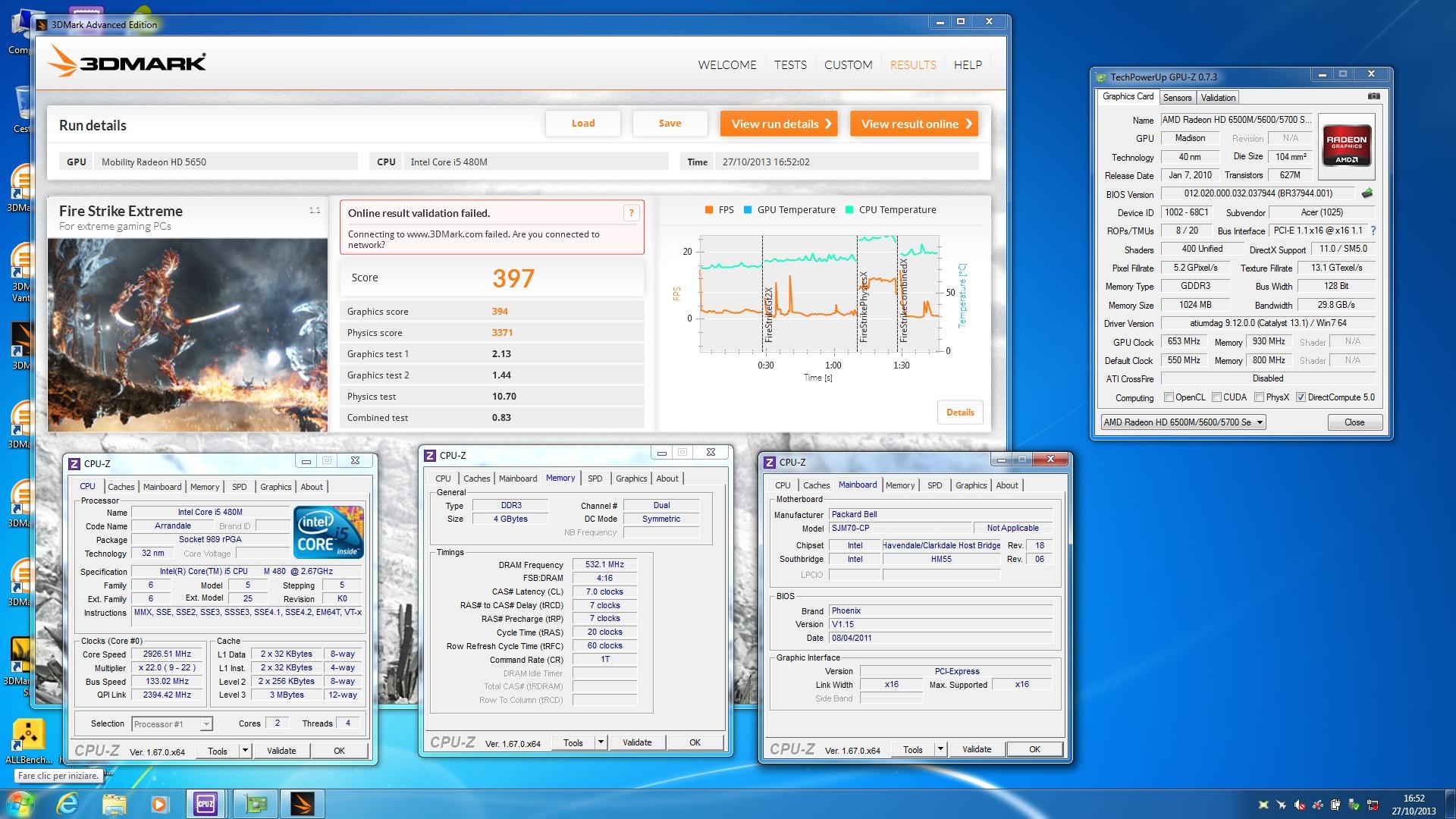This screenshot has width=1456, height=819.
Task: Click the Windows Start orb
Action: click(x=20, y=803)
